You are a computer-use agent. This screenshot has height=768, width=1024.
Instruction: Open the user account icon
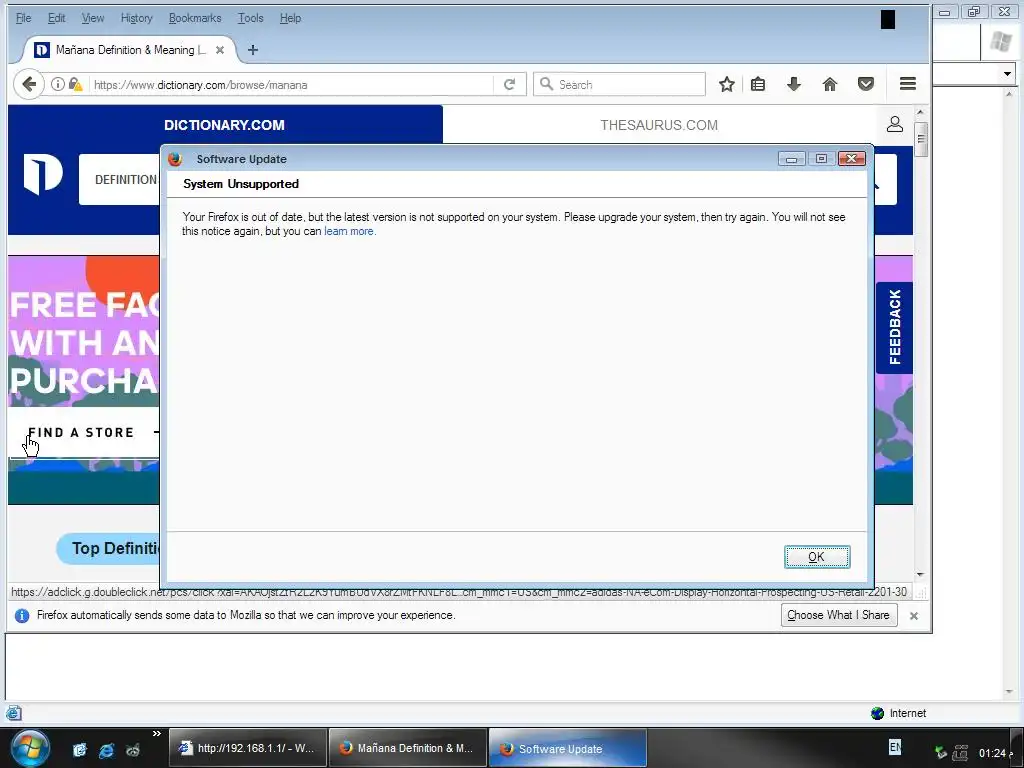click(x=895, y=124)
